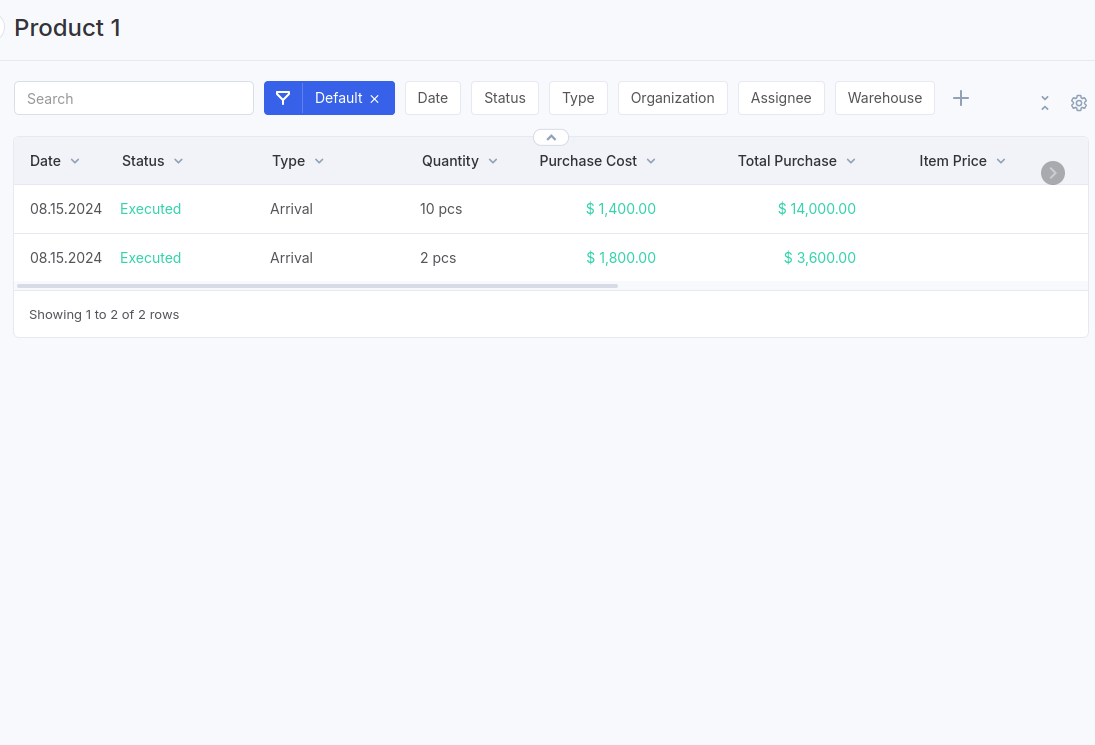Click the $ 1,400.00 purchase cost
This screenshot has height=745, width=1095.
point(621,209)
